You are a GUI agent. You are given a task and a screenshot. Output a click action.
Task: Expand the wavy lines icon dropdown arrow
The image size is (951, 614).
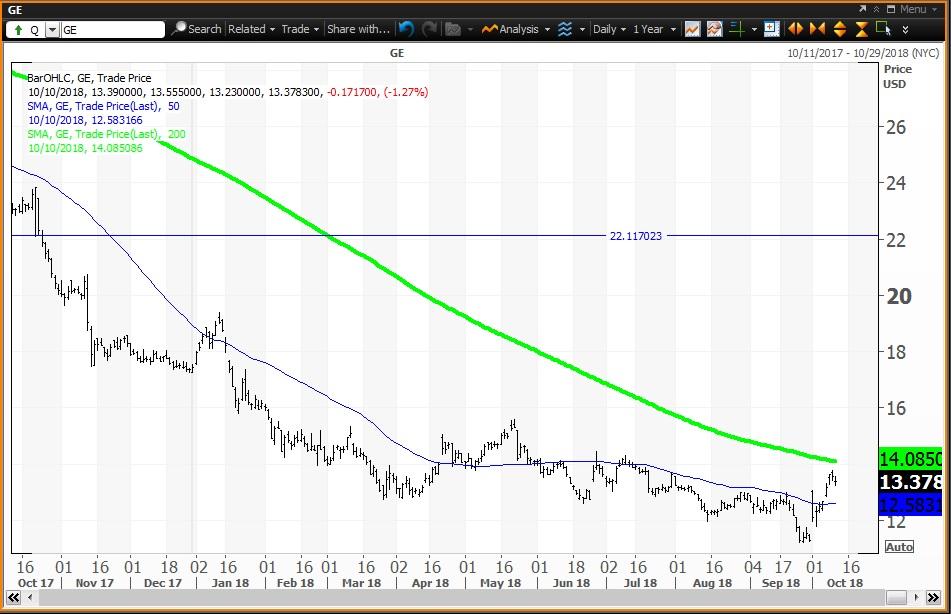pyautogui.click(x=582, y=29)
